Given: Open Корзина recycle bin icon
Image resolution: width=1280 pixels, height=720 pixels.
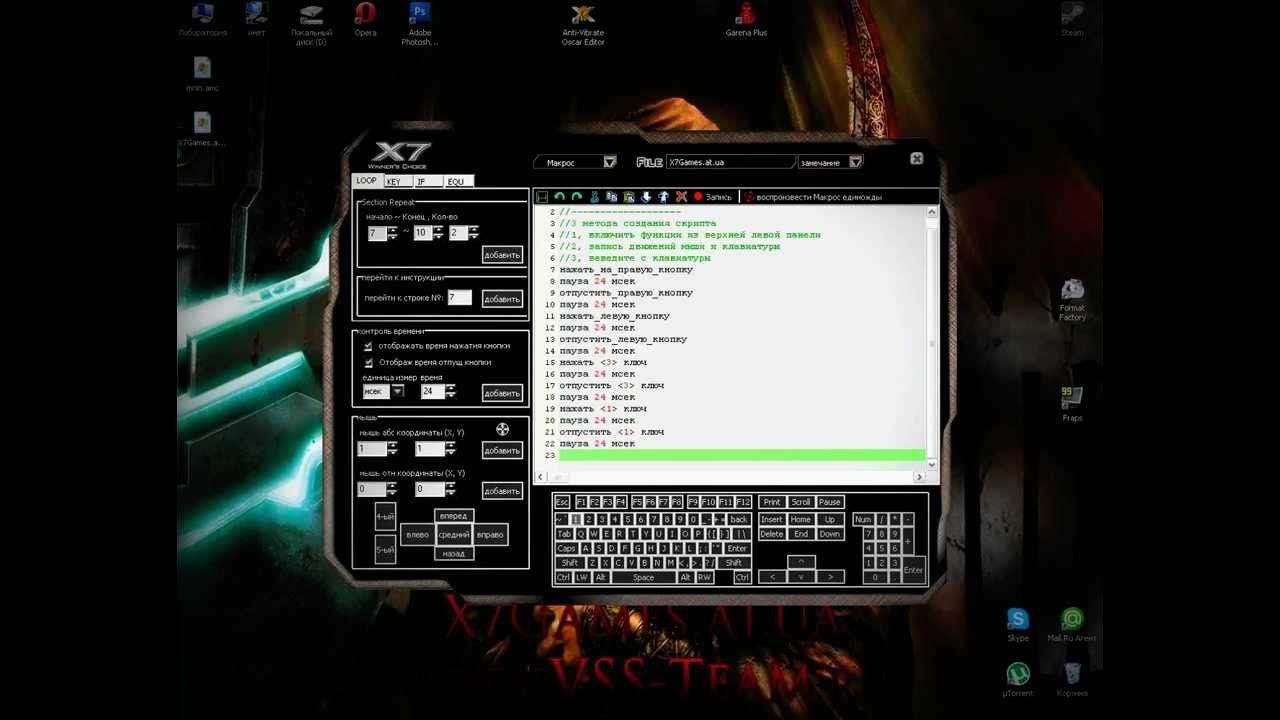Looking at the screenshot, I should coord(1072,680).
